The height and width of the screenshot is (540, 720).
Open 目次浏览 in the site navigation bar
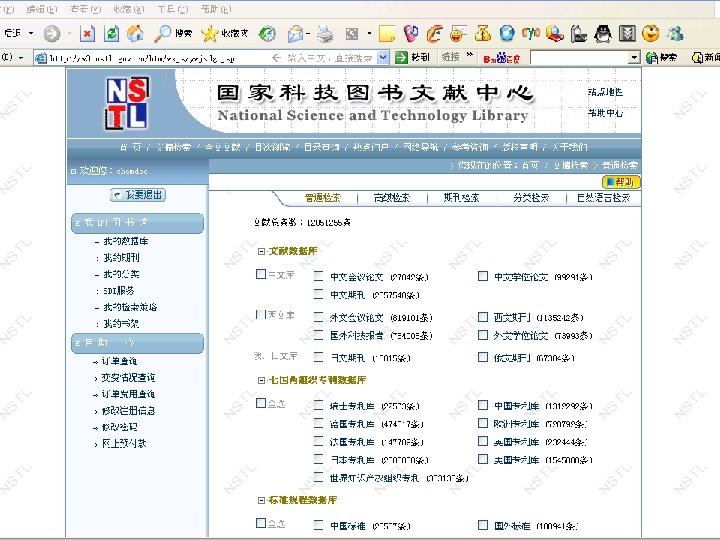[x=272, y=147]
